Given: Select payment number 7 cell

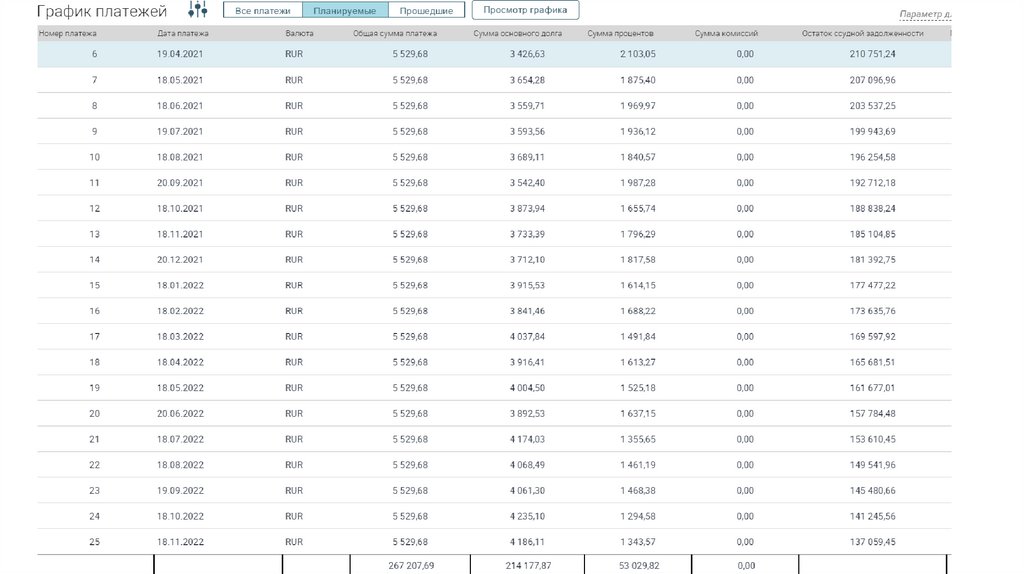Looking at the screenshot, I should tap(95, 80).
